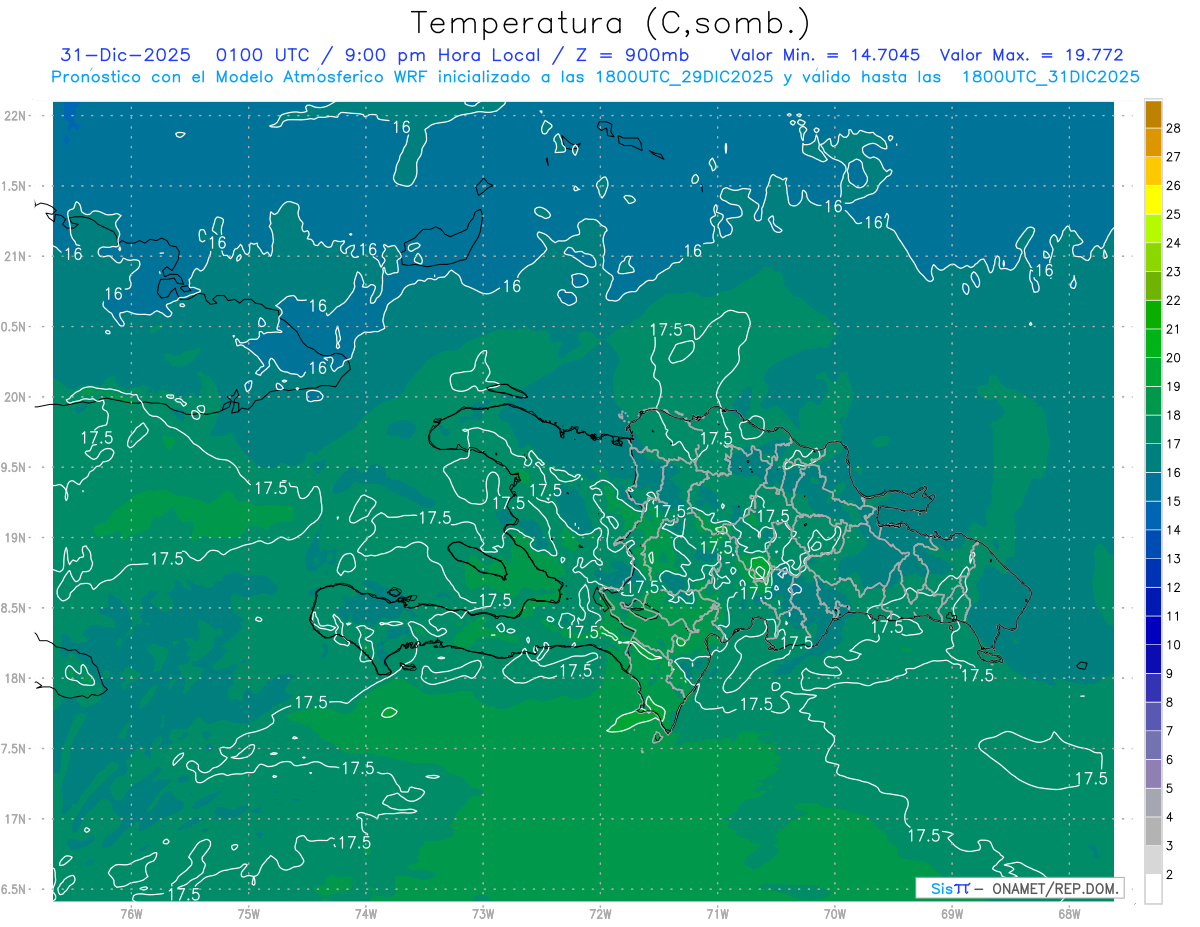Click the '71W' longitude axis label
The image size is (1200, 927).
(x=717, y=913)
